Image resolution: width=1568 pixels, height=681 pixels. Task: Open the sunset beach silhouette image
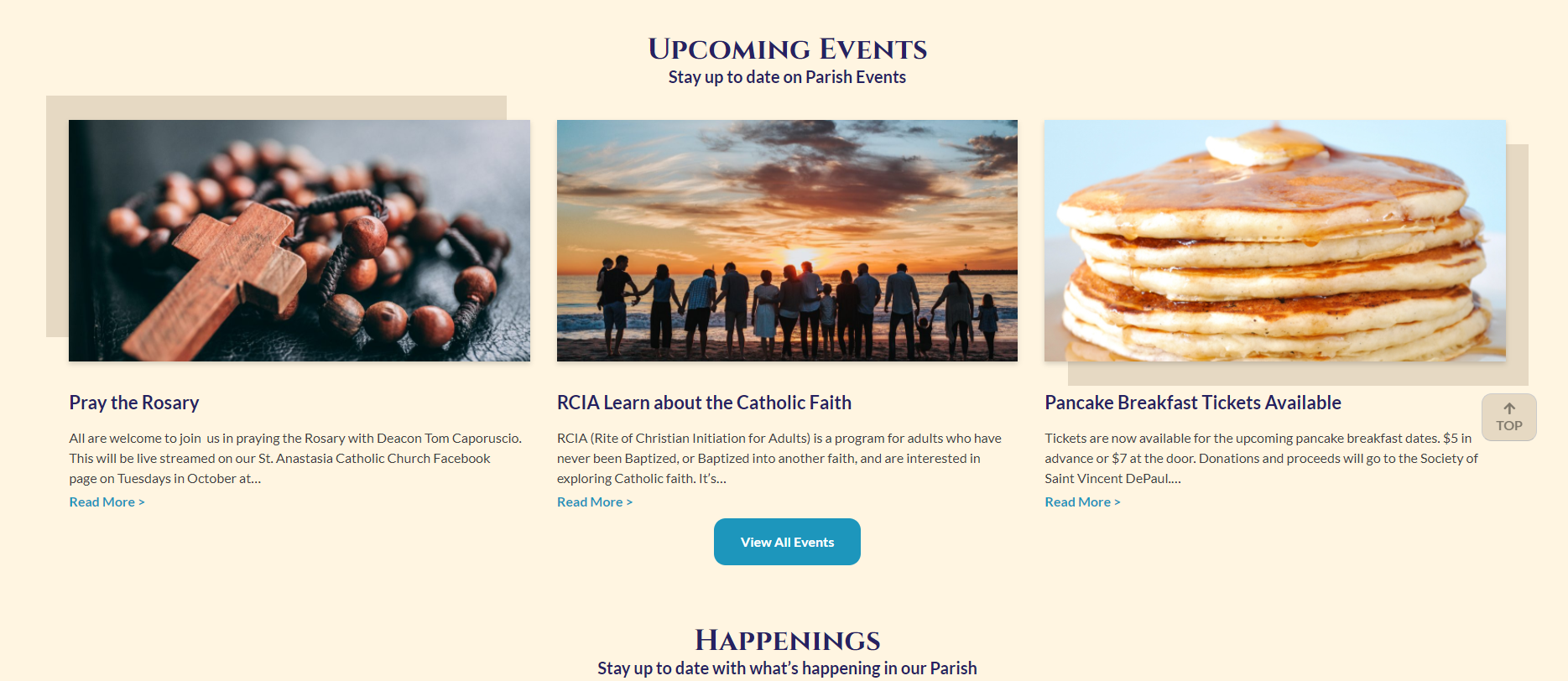pyautogui.click(x=787, y=241)
